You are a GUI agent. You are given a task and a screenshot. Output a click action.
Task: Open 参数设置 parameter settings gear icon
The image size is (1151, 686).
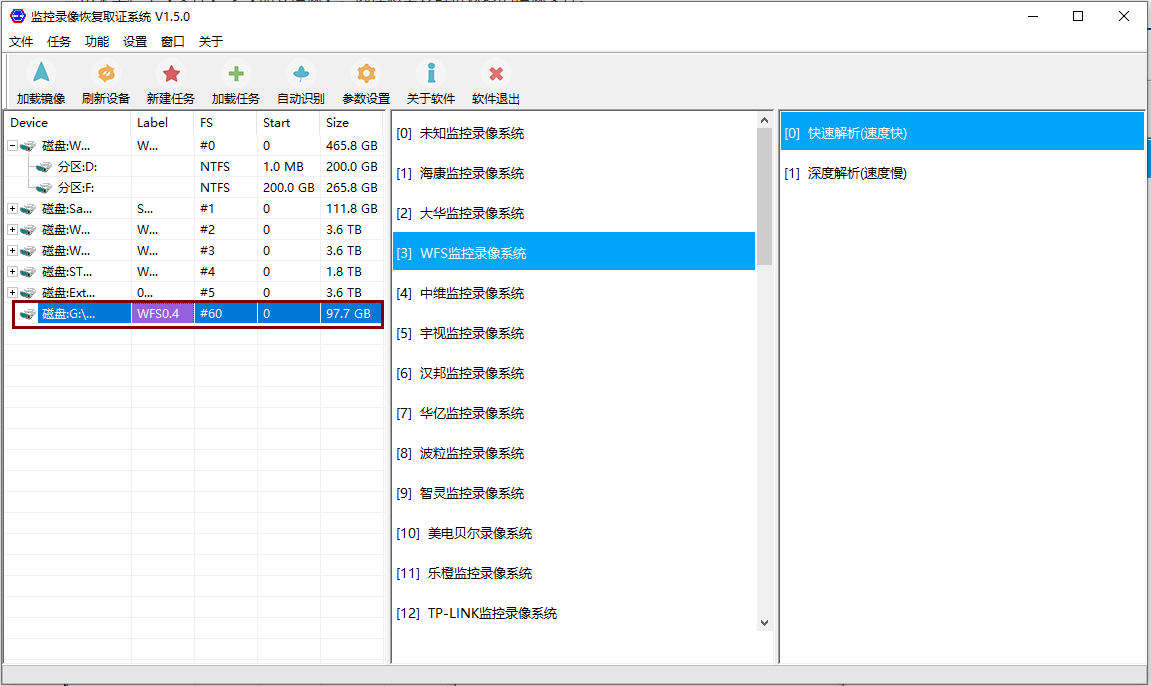366,74
